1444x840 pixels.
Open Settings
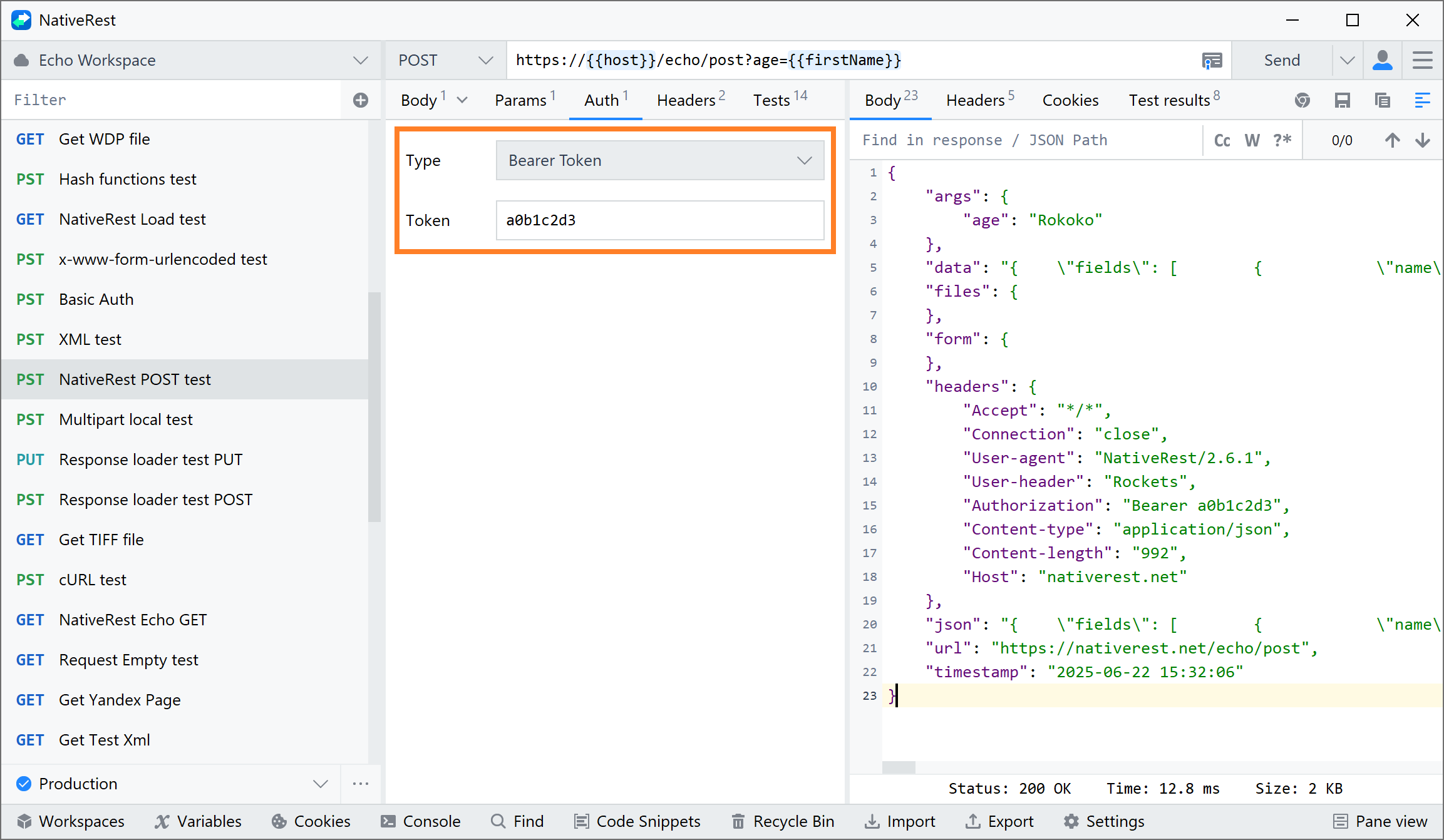[x=1105, y=821]
